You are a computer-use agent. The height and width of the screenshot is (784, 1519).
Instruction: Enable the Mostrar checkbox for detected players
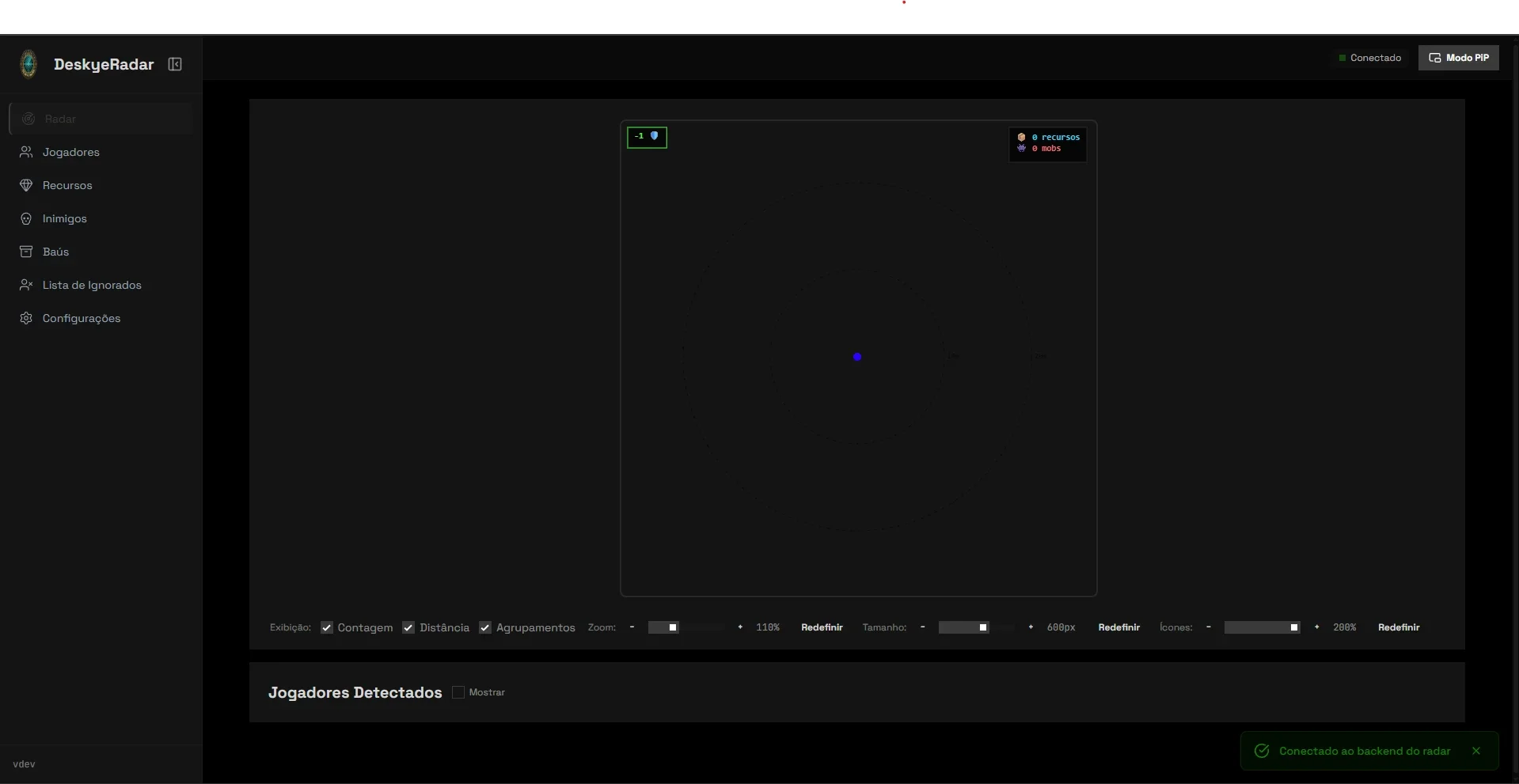click(x=458, y=692)
